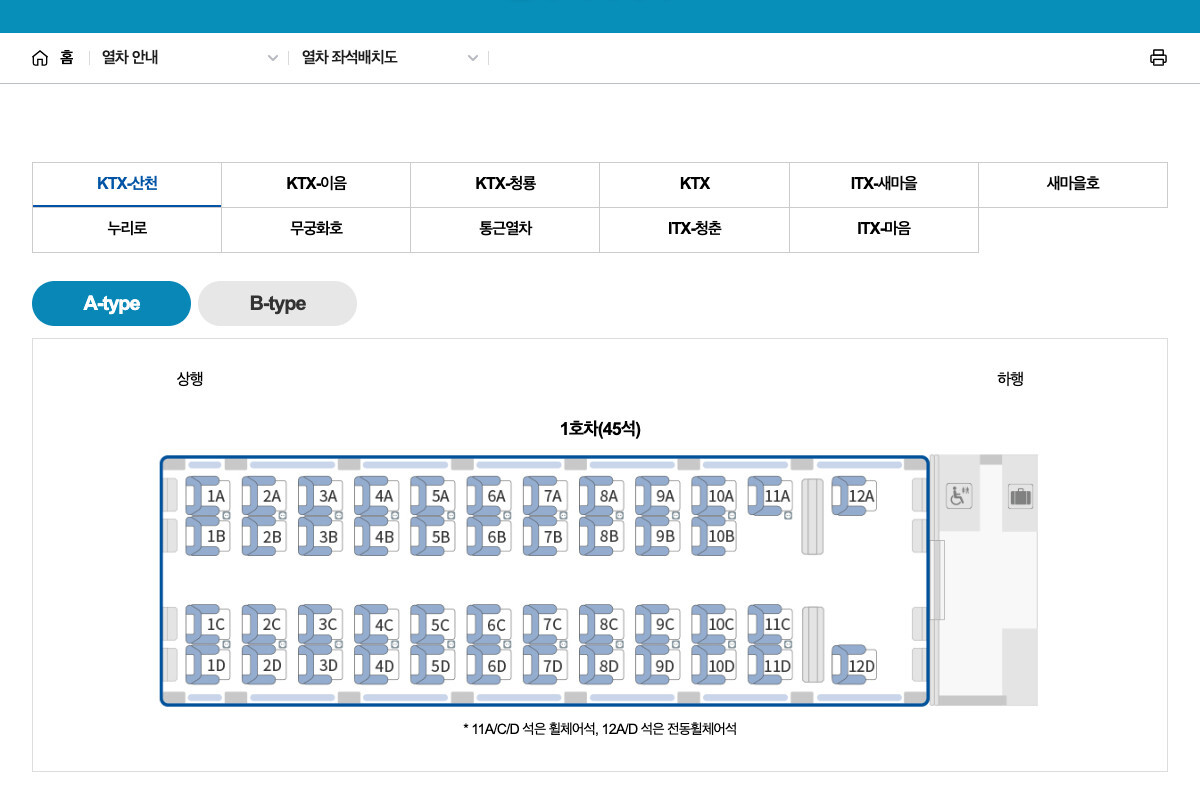Select seat 3A icon
This screenshot has height=800, width=1200.
click(x=320, y=495)
